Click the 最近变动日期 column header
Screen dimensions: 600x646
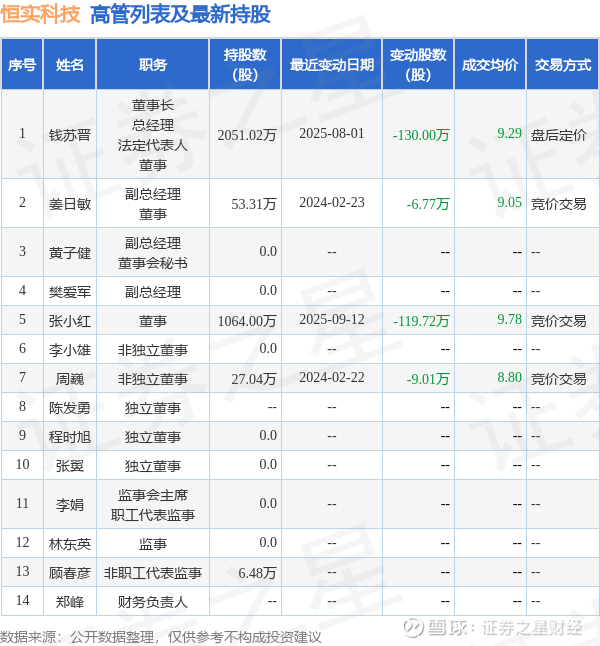pyautogui.click(x=332, y=65)
